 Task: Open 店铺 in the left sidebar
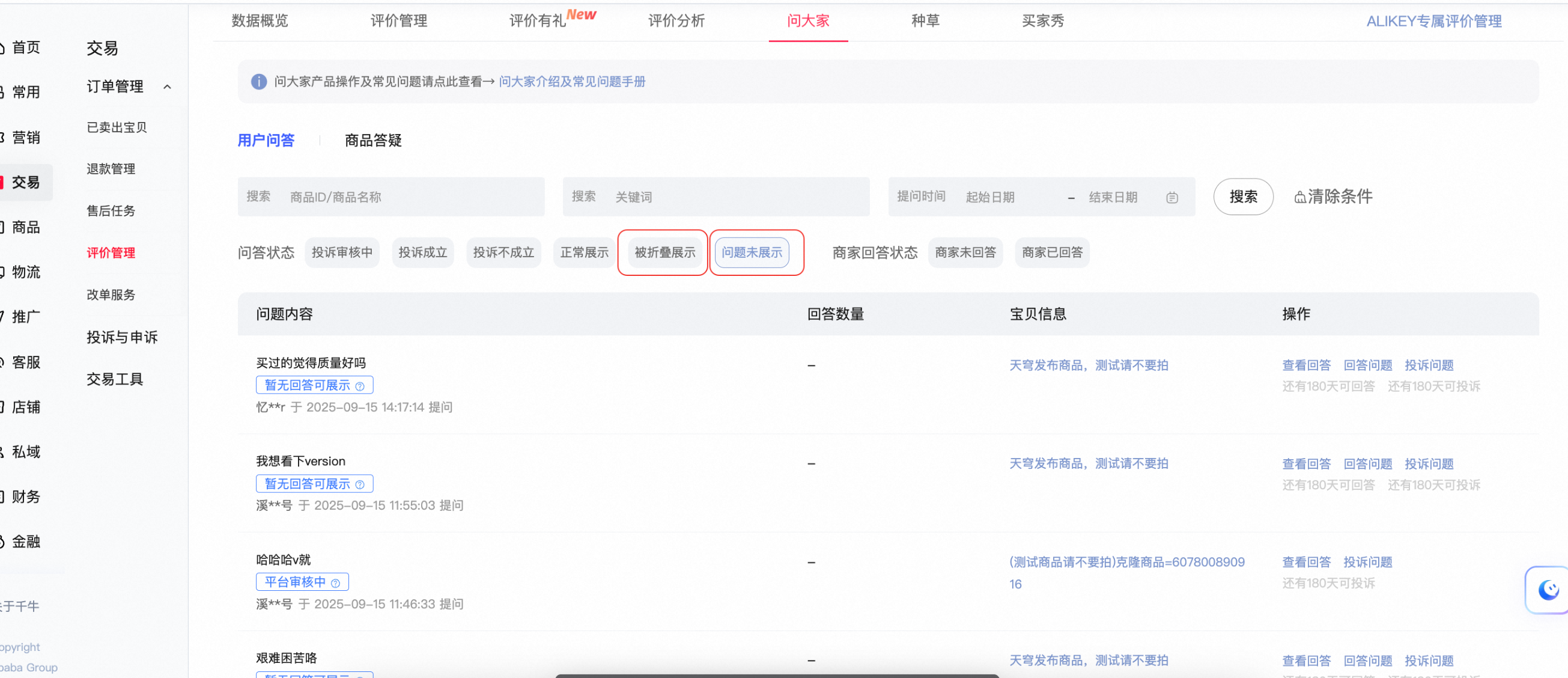click(26, 408)
